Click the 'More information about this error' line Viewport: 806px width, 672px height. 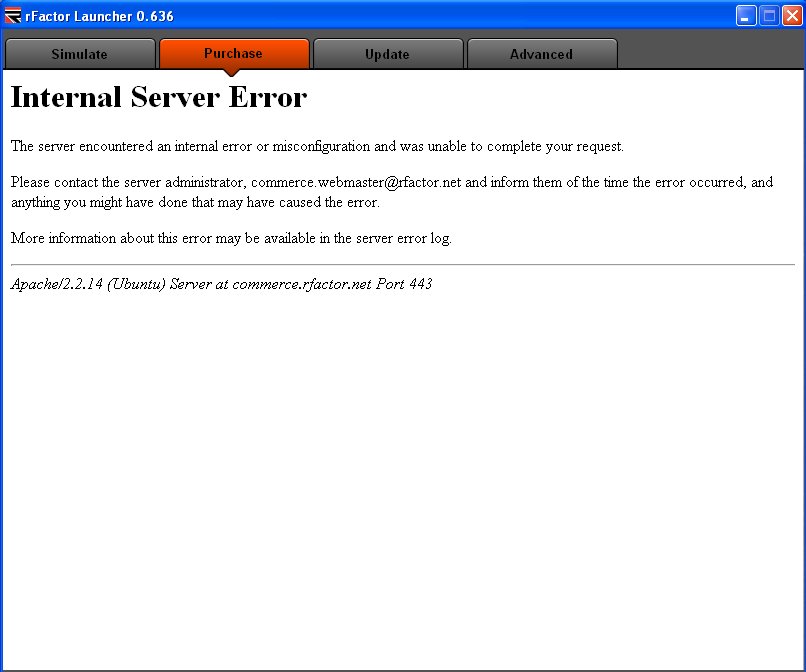pyautogui.click(x=231, y=238)
